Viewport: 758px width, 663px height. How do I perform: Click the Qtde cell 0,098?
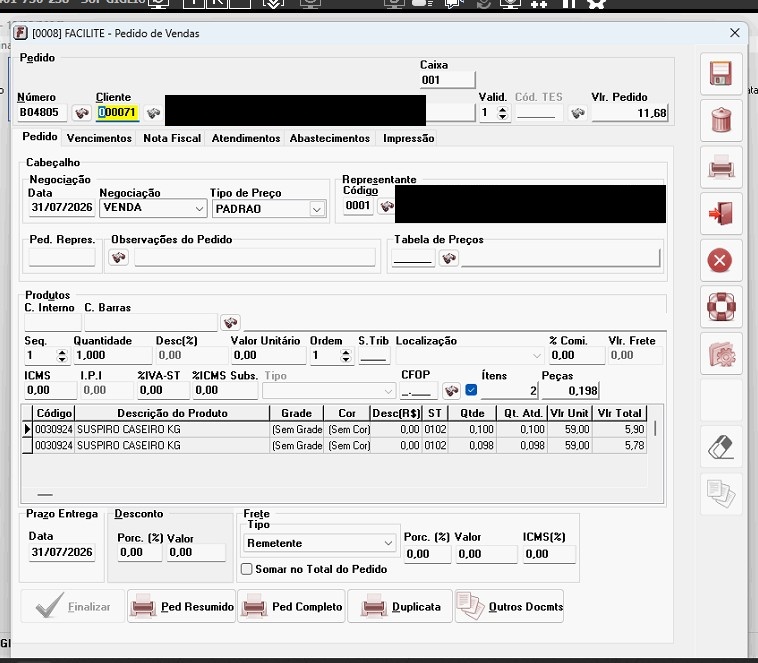coord(472,445)
